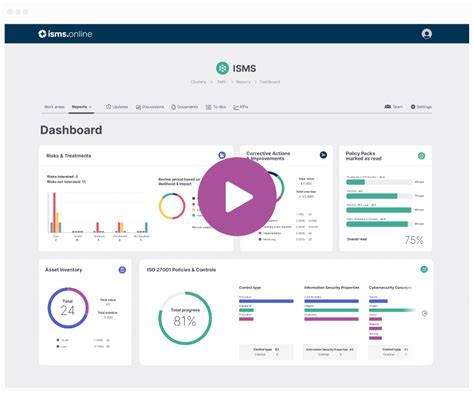Click the next arrow on ISO controls carousel

(425, 313)
